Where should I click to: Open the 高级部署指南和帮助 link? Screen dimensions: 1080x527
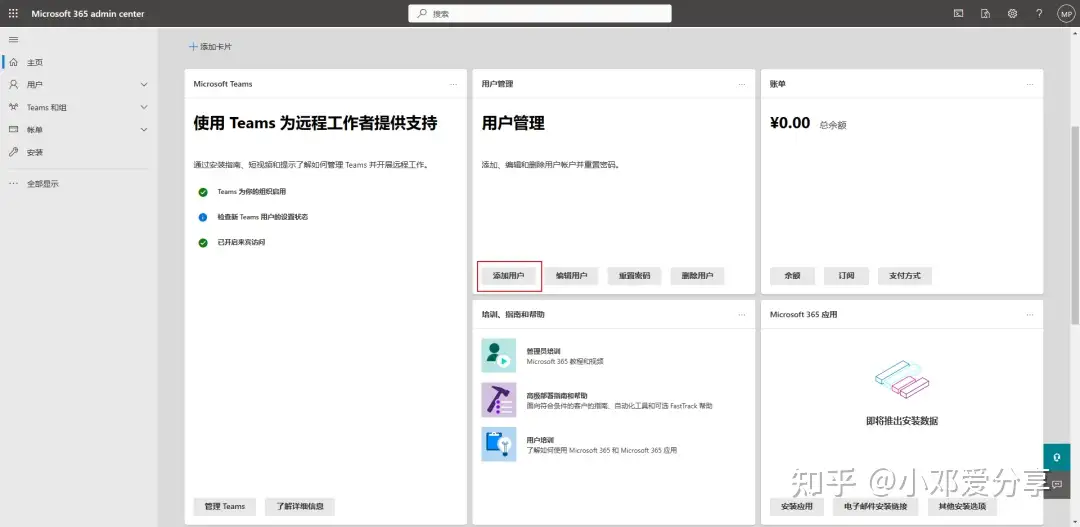[557, 395]
